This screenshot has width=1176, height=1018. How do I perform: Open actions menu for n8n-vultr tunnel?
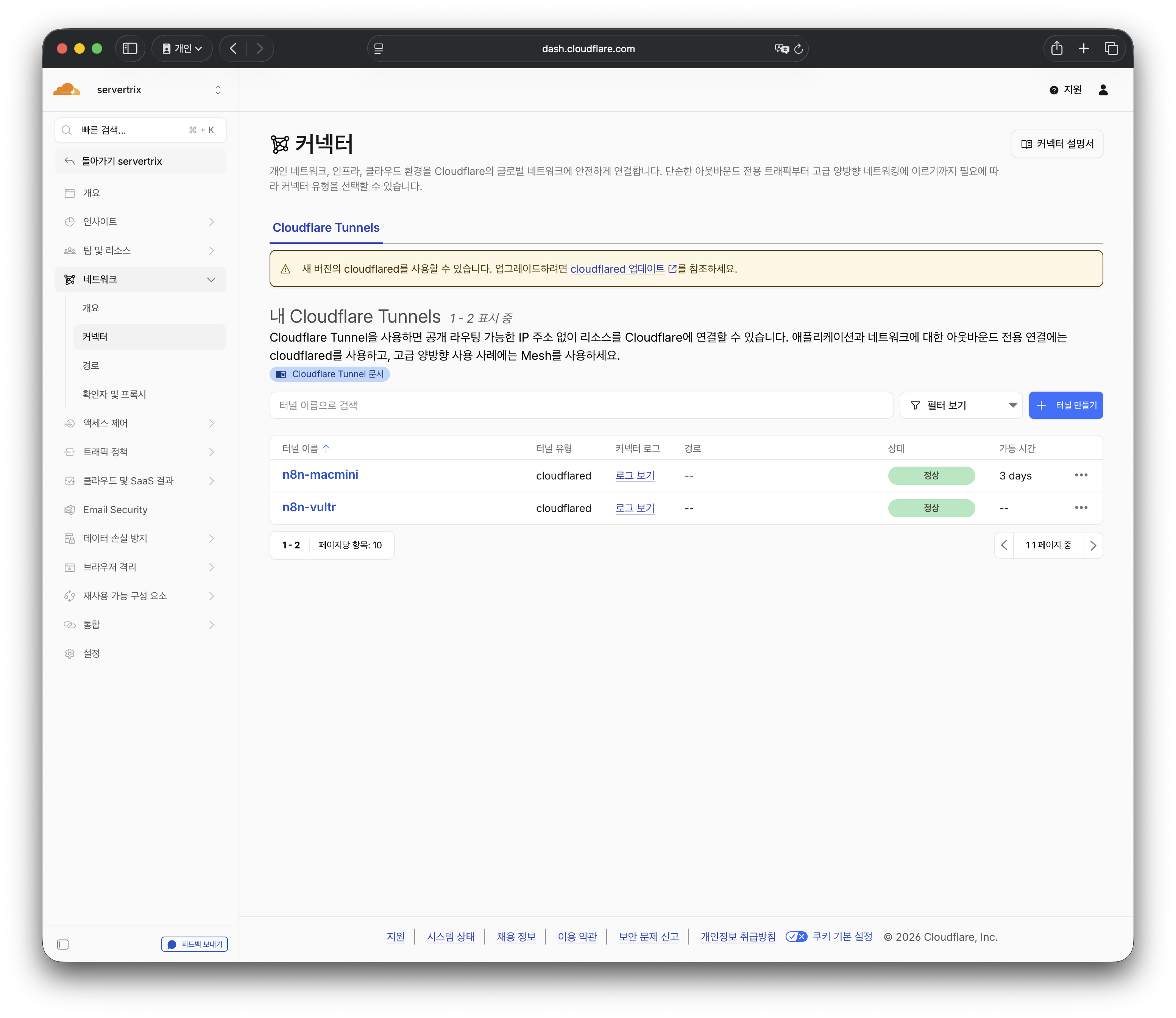point(1081,508)
